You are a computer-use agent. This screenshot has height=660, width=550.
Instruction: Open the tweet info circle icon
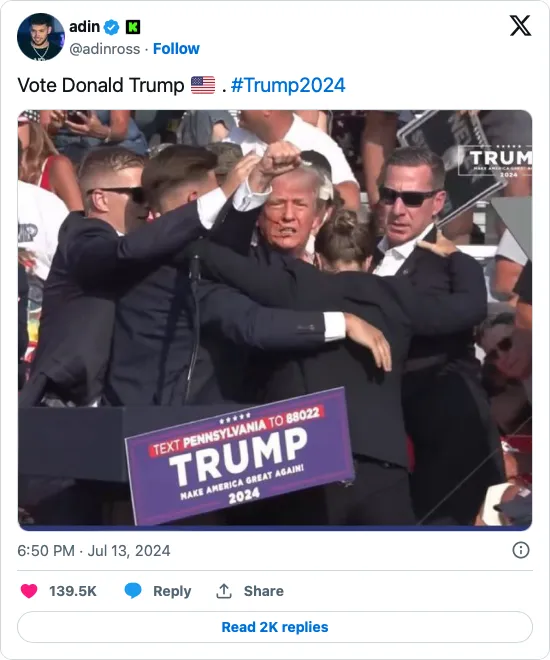(521, 550)
